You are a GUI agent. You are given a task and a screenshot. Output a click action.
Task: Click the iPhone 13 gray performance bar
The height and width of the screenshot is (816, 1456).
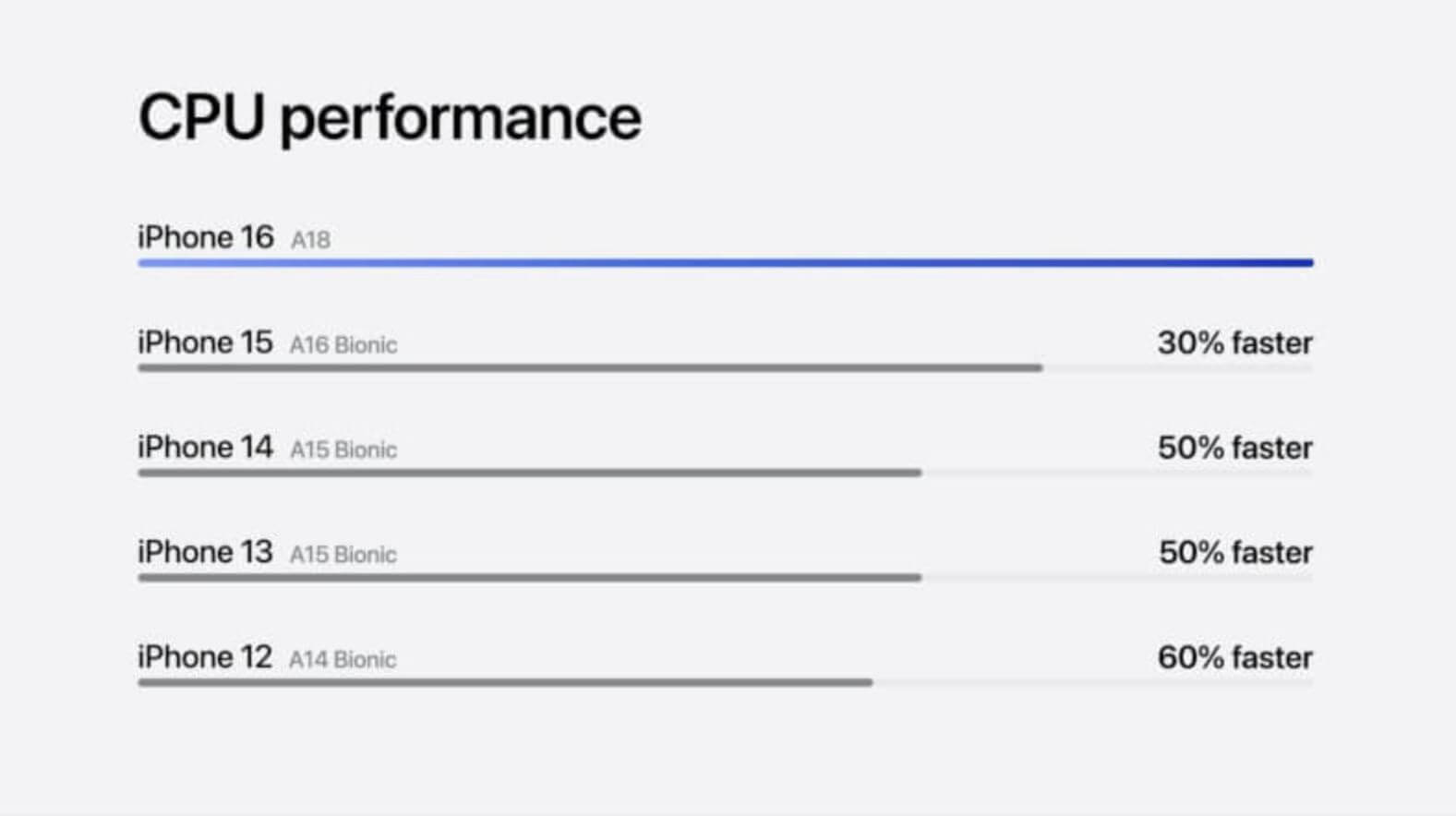(x=530, y=578)
